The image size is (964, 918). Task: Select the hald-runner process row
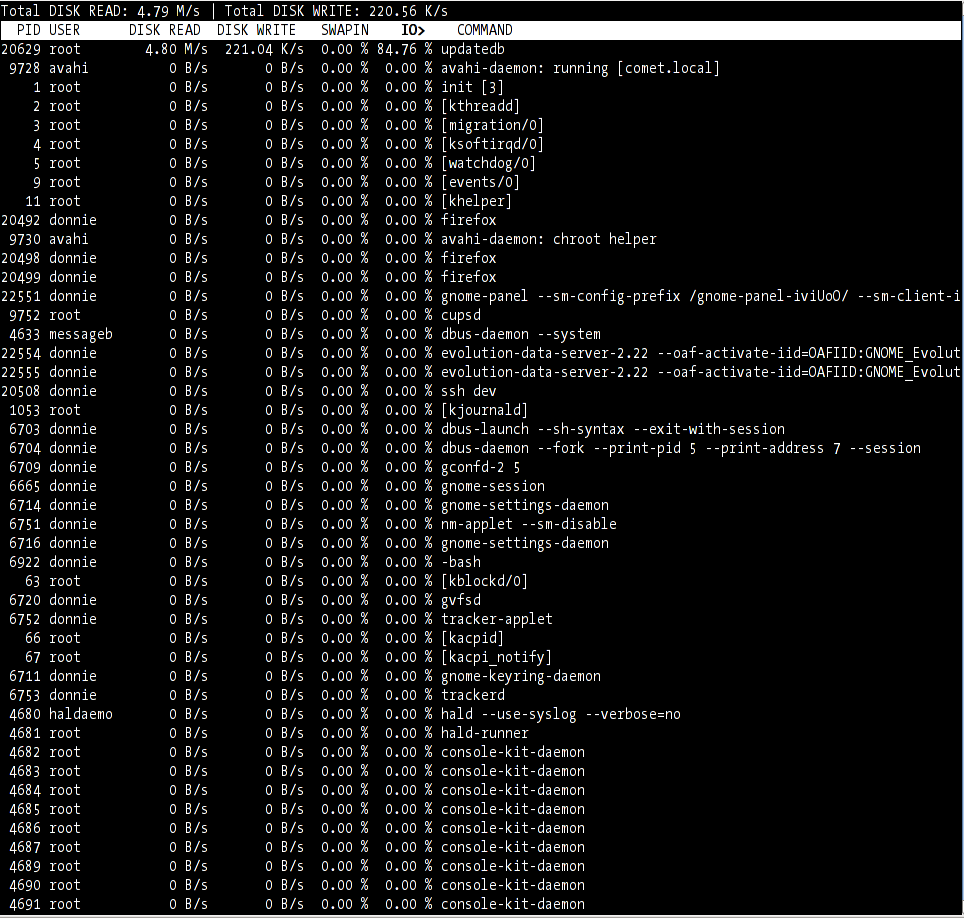pyautogui.click(x=484, y=733)
